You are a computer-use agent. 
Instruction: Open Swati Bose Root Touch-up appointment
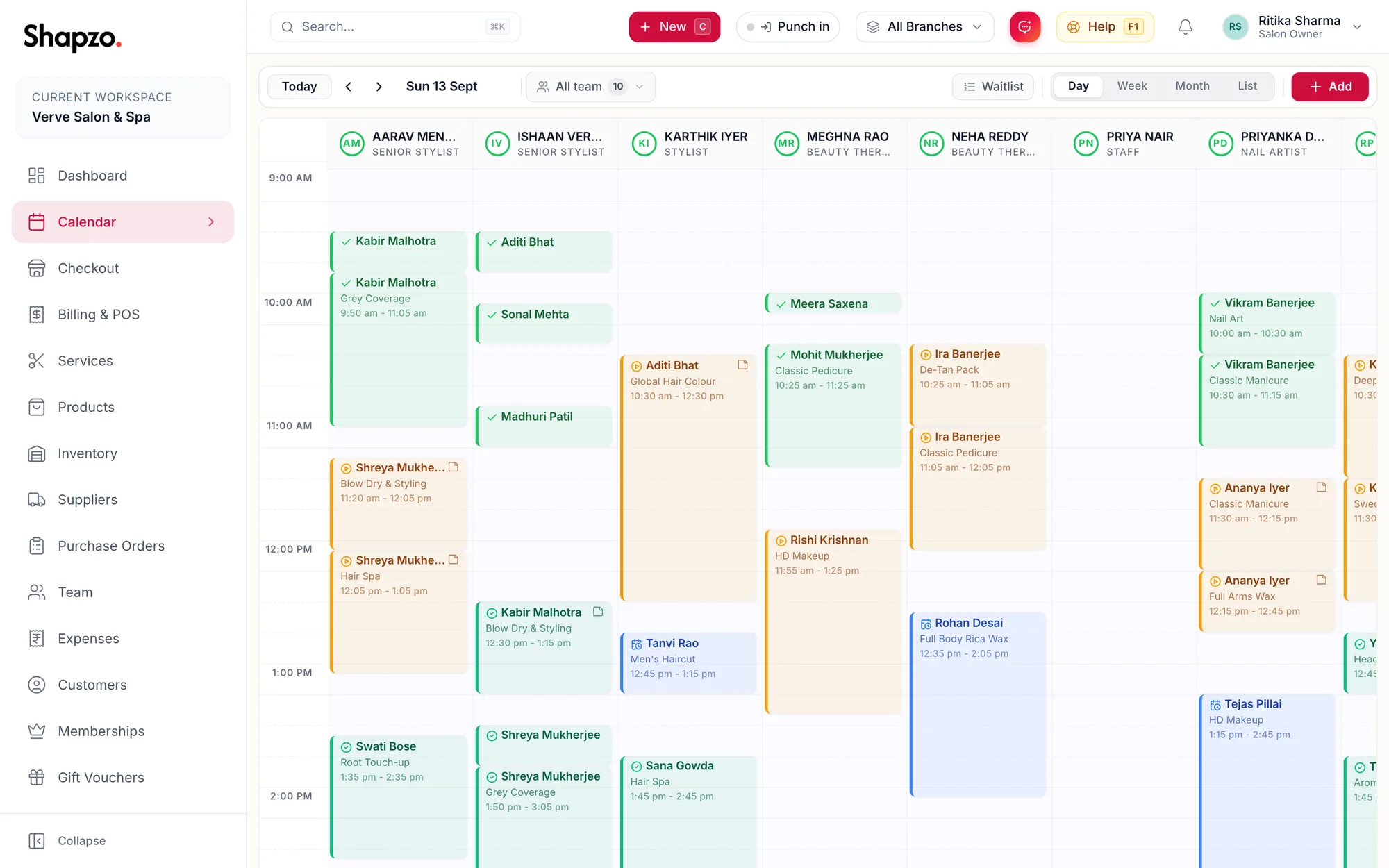click(x=399, y=796)
